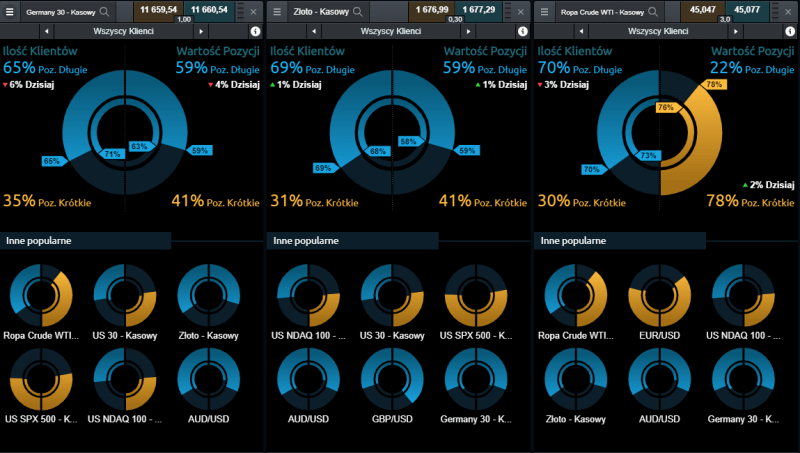Click previous arrow left of Wszyscy Klienci, Germany panel
Viewport: 800px width, 453px height.
tap(48, 32)
